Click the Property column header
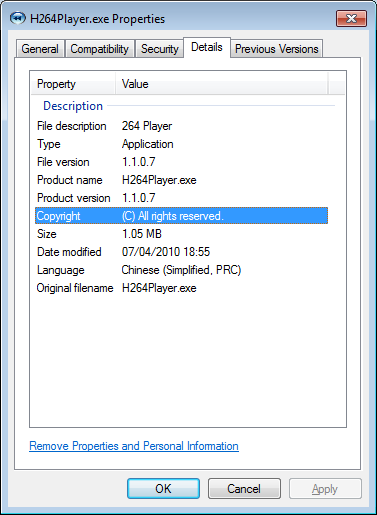Viewport: 377px width, 515px height. tap(73, 84)
